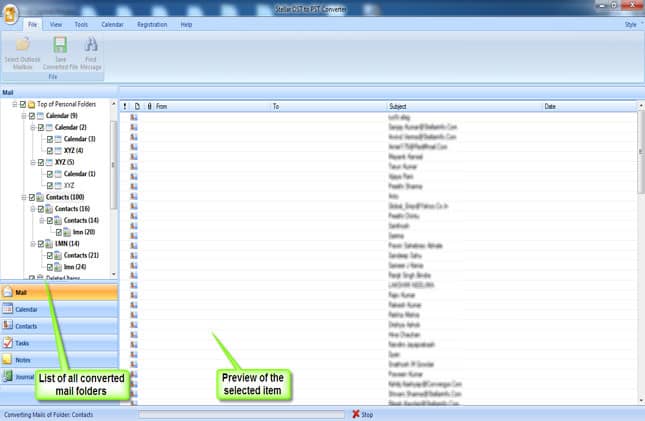The width and height of the screenshot is (645, 421).
Task: Toggle the XYZ (4) checkbox
Action: point(50,151)
